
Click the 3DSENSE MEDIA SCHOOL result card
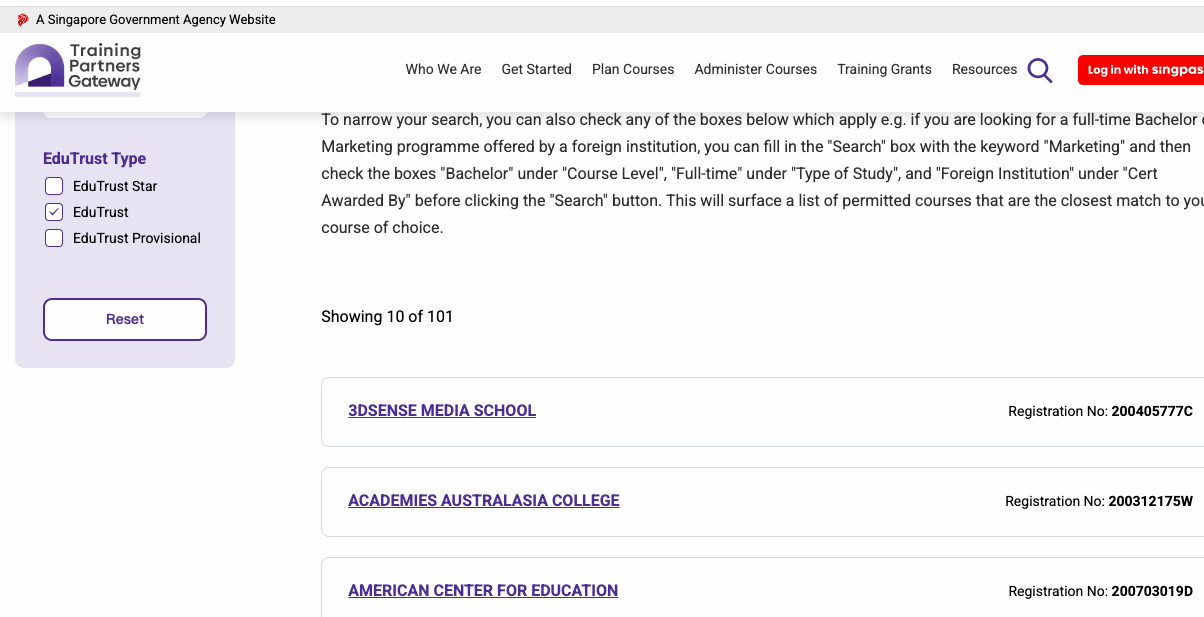coord(762,412)
